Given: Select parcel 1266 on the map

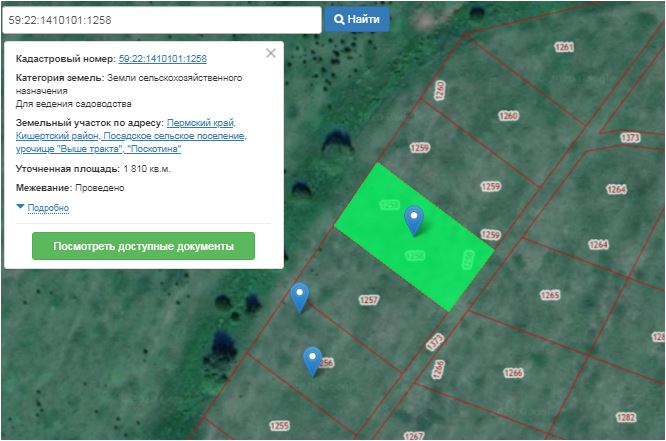Looking at the screenshot, I should tap(513, 373).
